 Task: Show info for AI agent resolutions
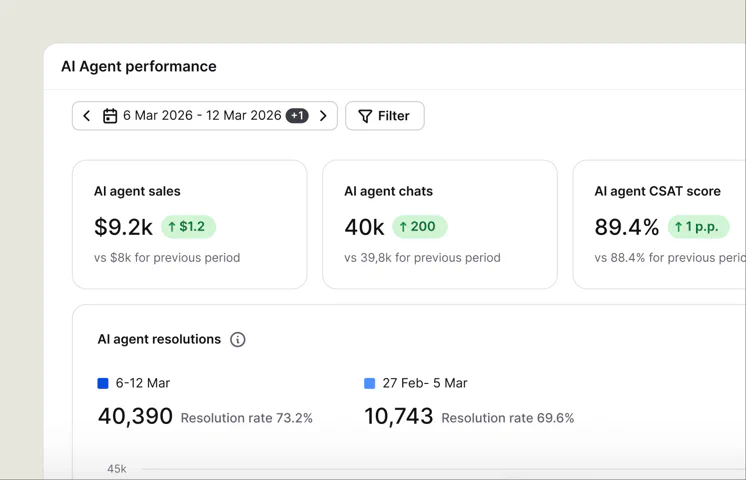[237, 340]
